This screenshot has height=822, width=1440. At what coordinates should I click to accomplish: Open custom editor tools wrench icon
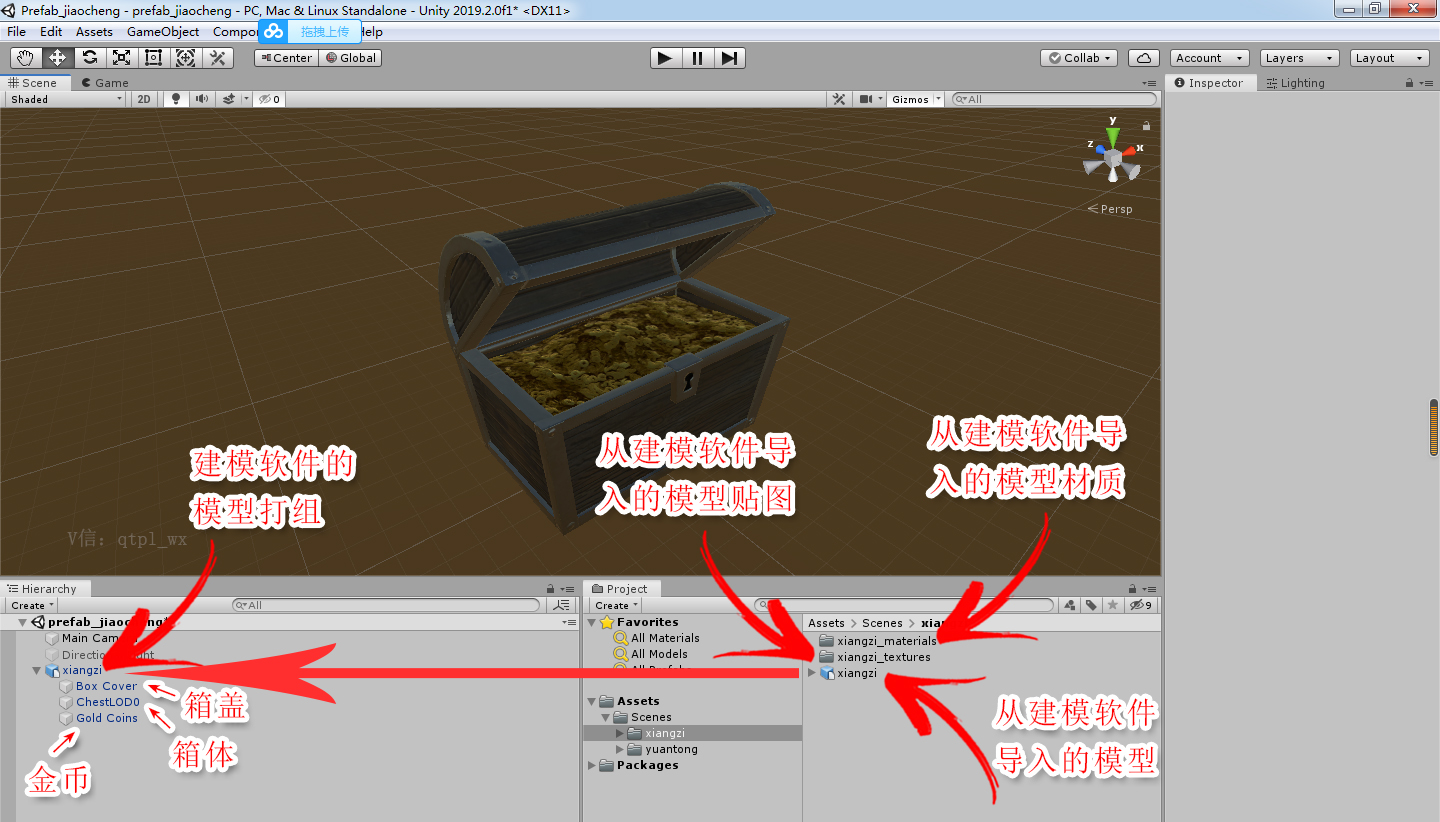[x=217, y=58]
